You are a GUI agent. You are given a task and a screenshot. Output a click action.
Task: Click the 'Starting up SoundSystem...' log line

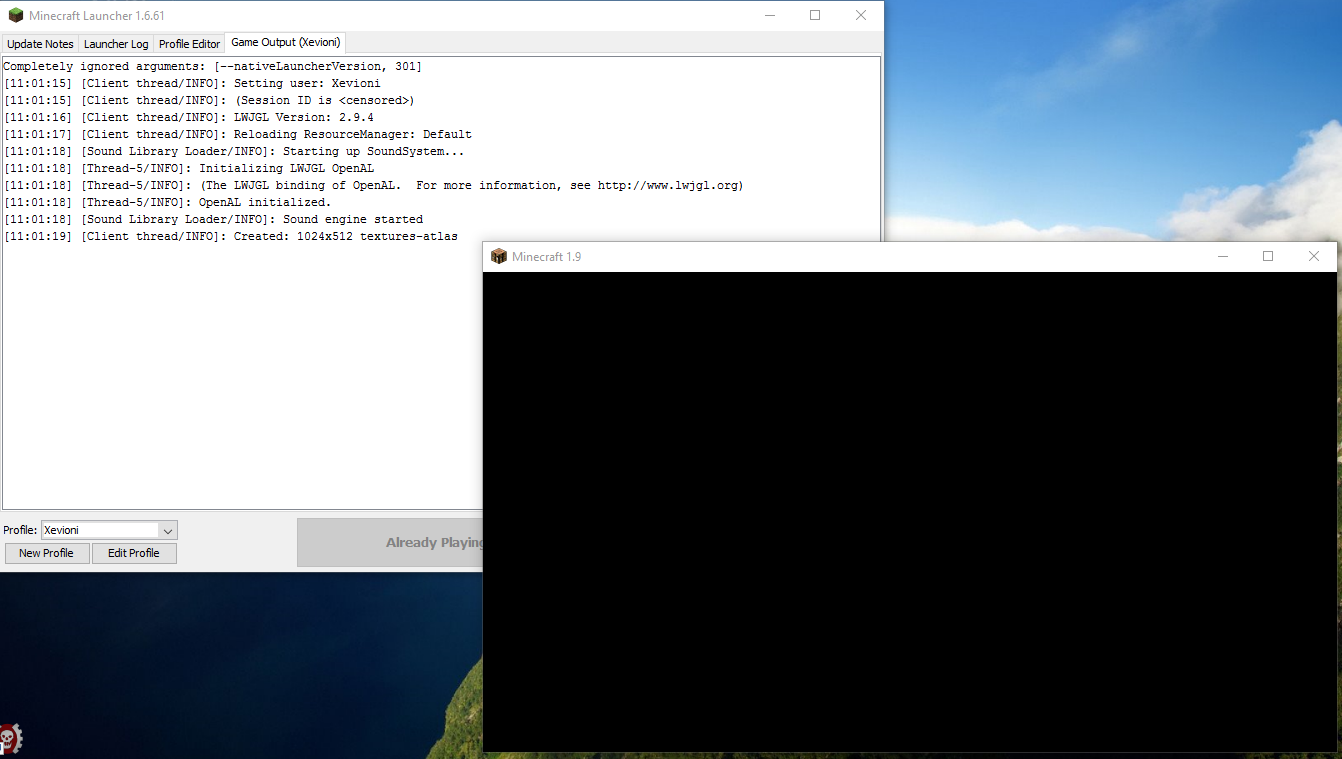(234, 151)
